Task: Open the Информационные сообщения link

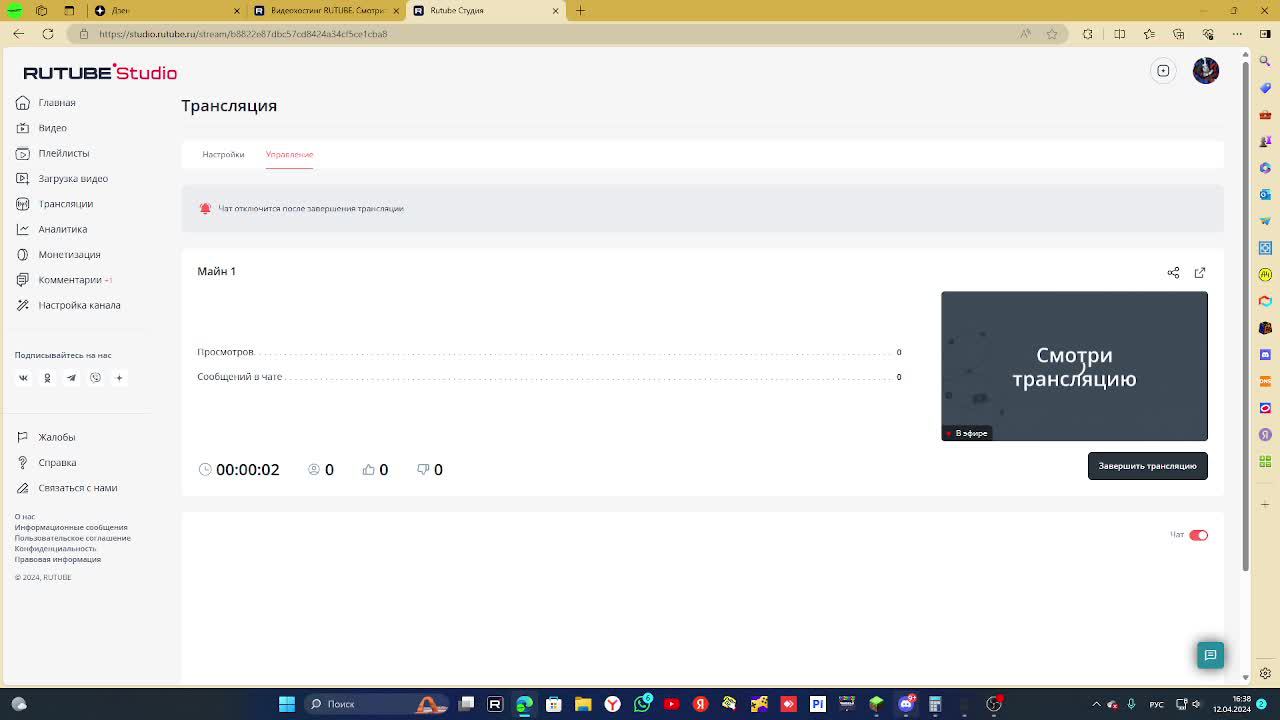Action: [x=71, y=527]
